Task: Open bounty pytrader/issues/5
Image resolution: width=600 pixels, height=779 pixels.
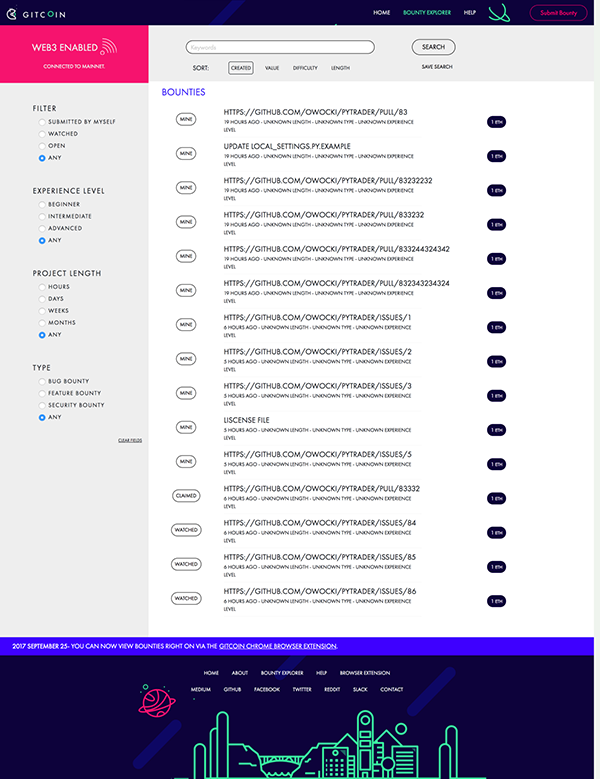Action: [x=317, y=454]
